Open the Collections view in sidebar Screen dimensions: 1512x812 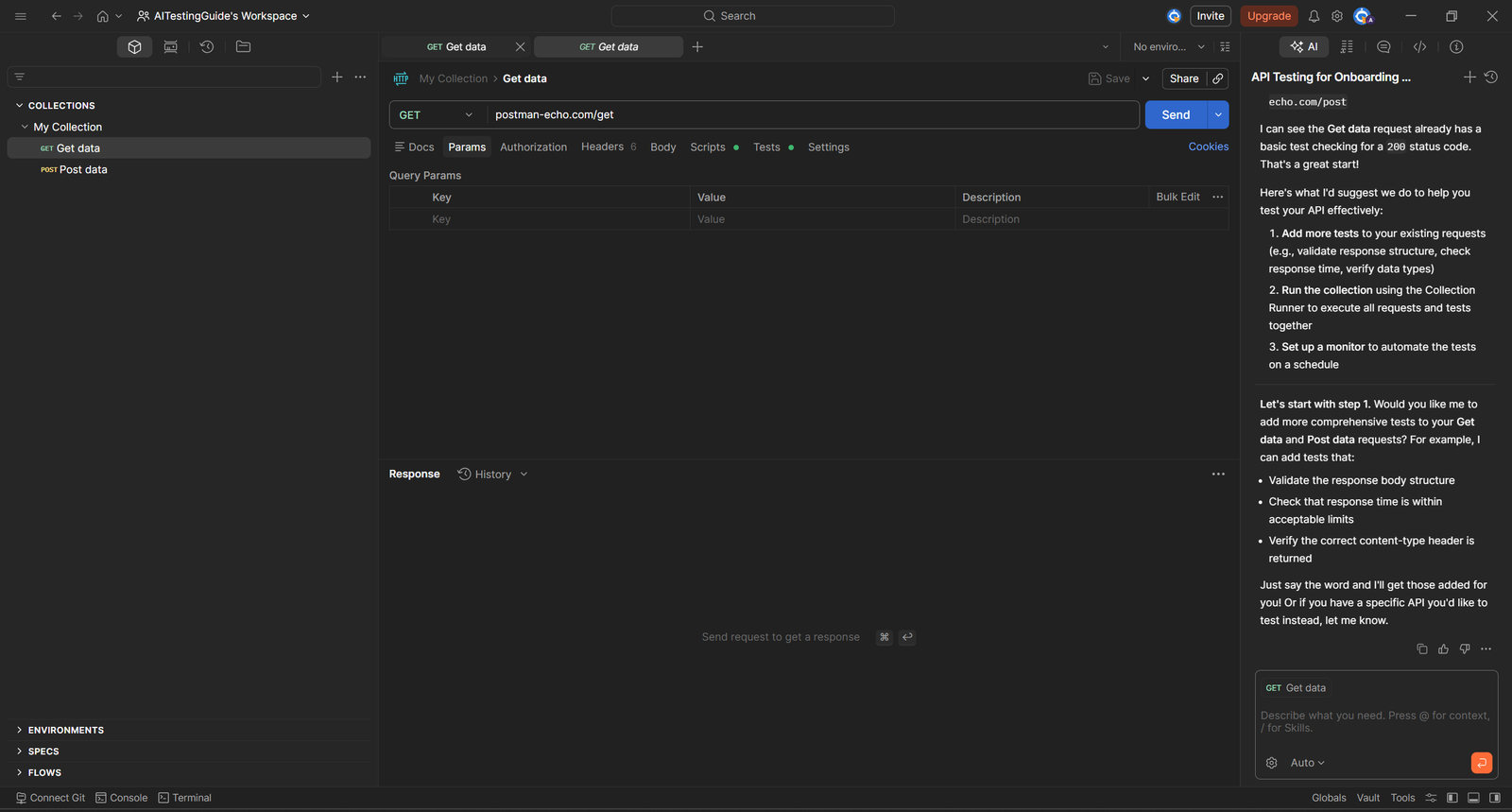(x=134, y=46)
